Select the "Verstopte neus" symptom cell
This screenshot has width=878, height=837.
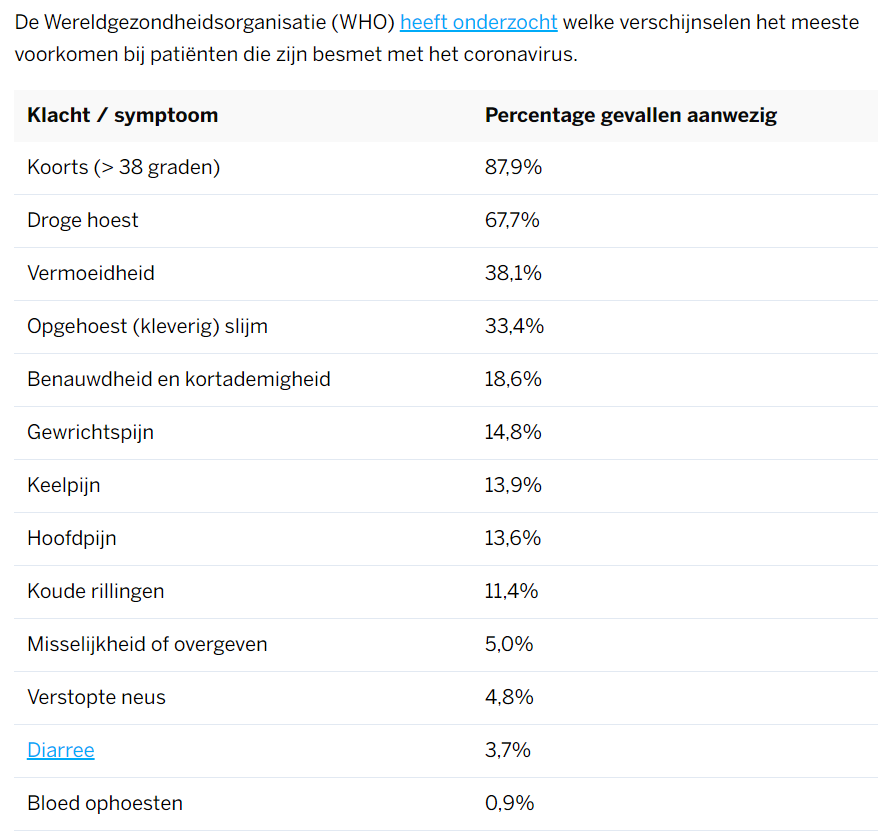point(97,697)
